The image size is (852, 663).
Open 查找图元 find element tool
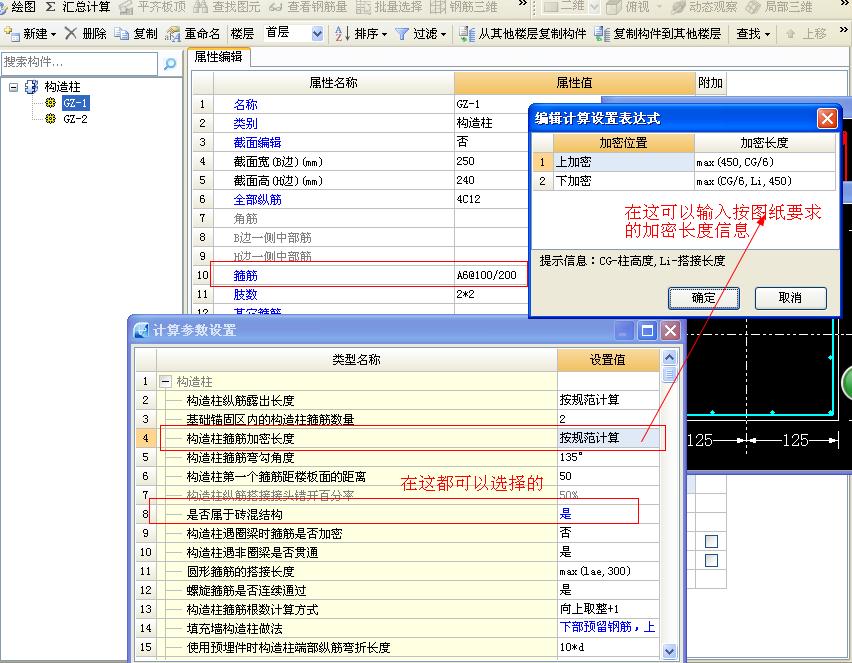(227, 7)
